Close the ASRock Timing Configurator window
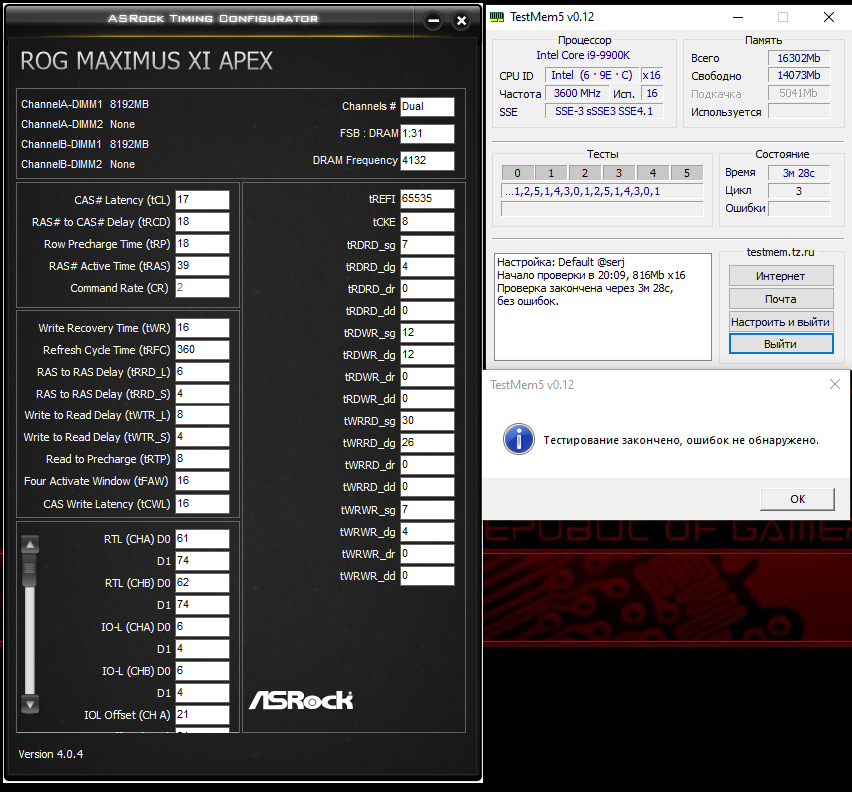The image size is (852, 792). [461, 21]
